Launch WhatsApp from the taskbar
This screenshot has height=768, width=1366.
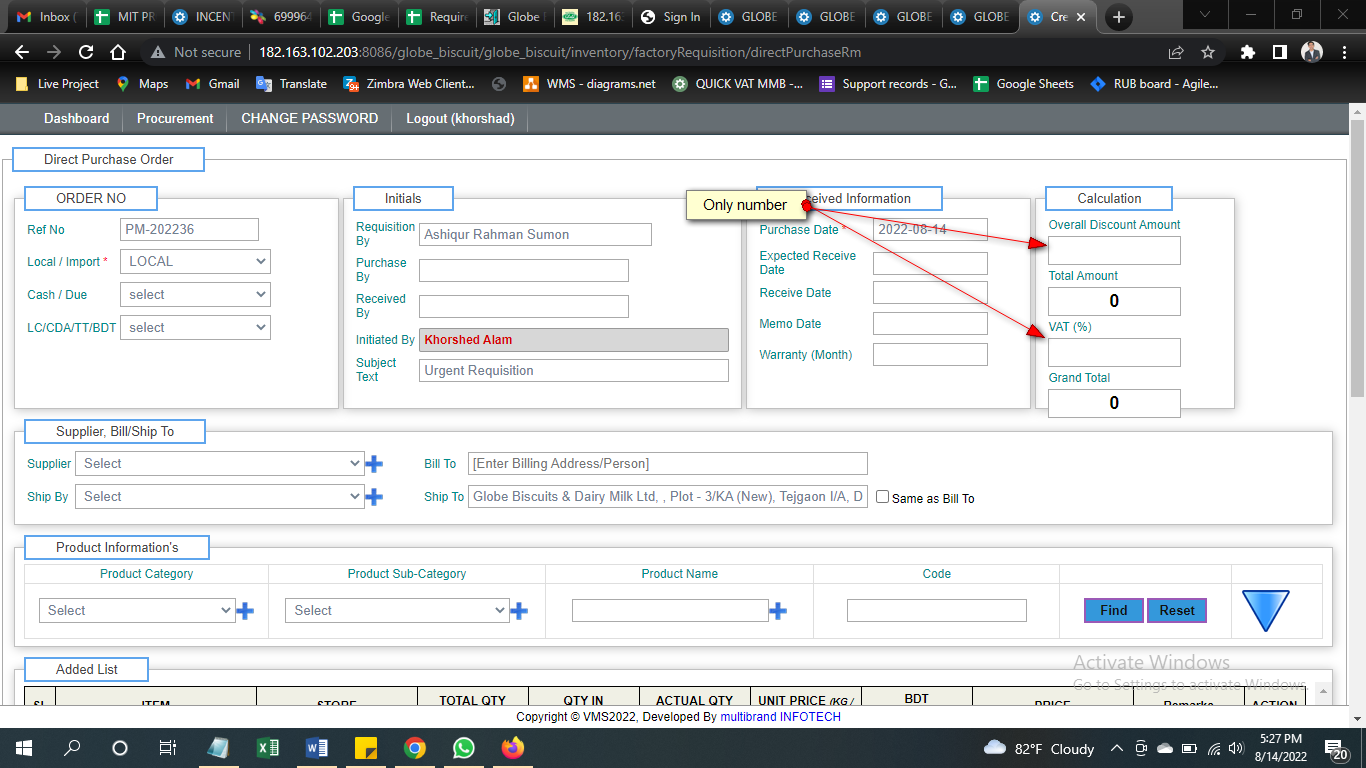click(x=464, y=748)
